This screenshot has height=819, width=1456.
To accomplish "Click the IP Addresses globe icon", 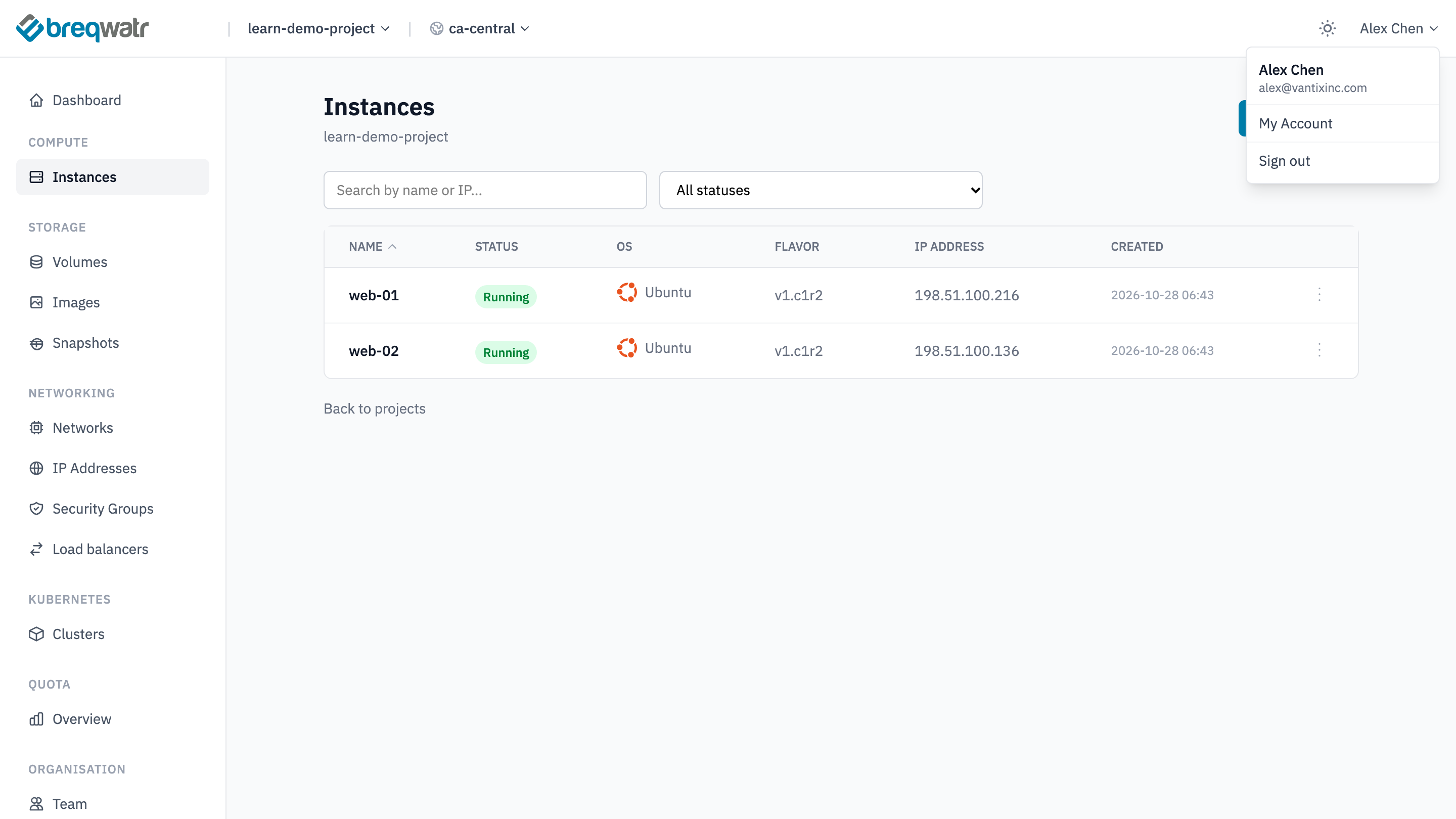I will tap(36, 468).
